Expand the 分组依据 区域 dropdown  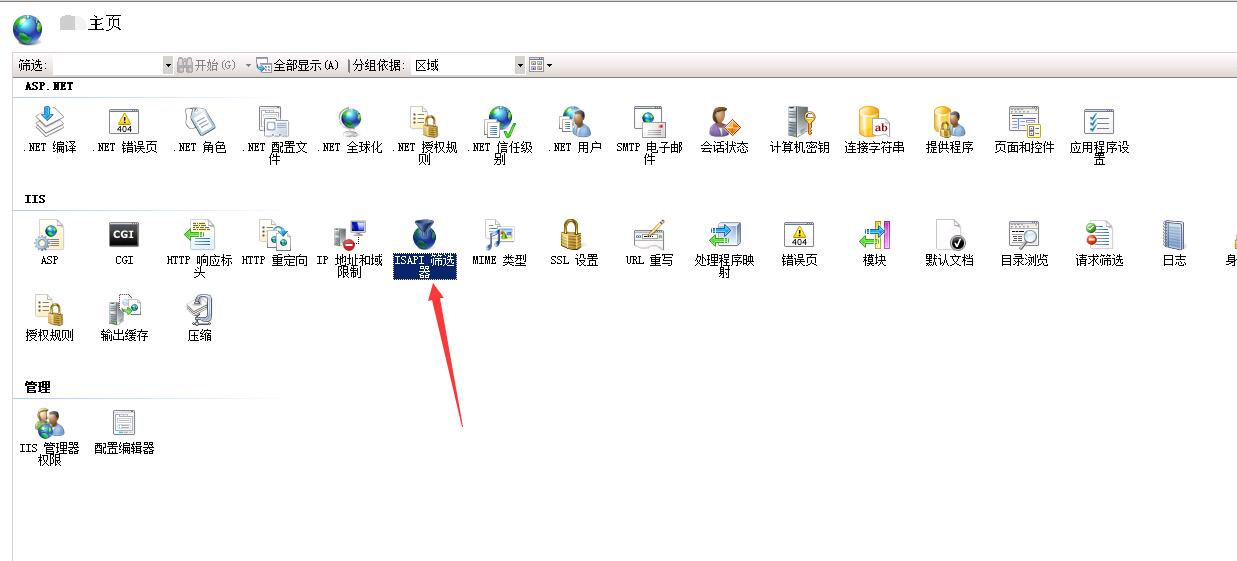tap(519, 65)
